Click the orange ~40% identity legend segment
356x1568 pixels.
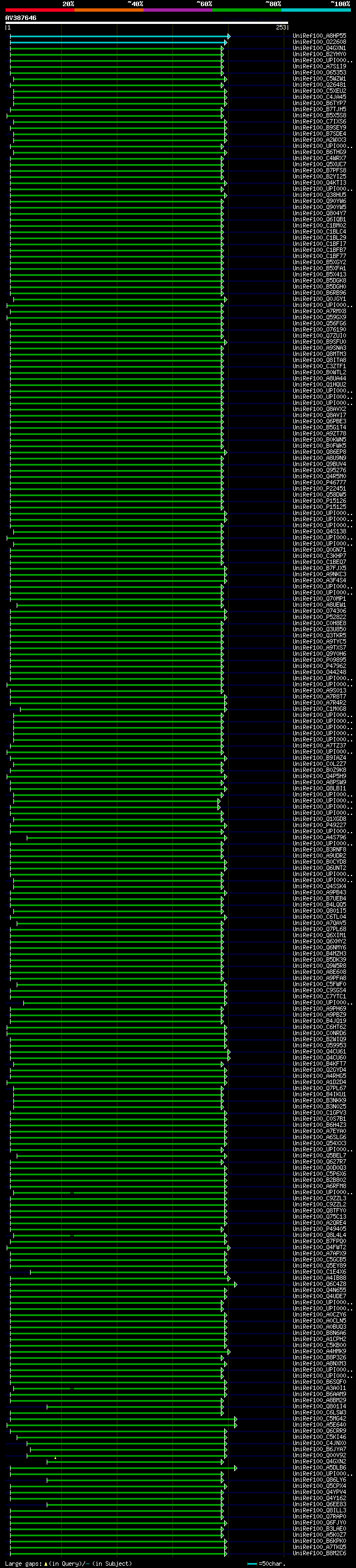tap(109, 10)
